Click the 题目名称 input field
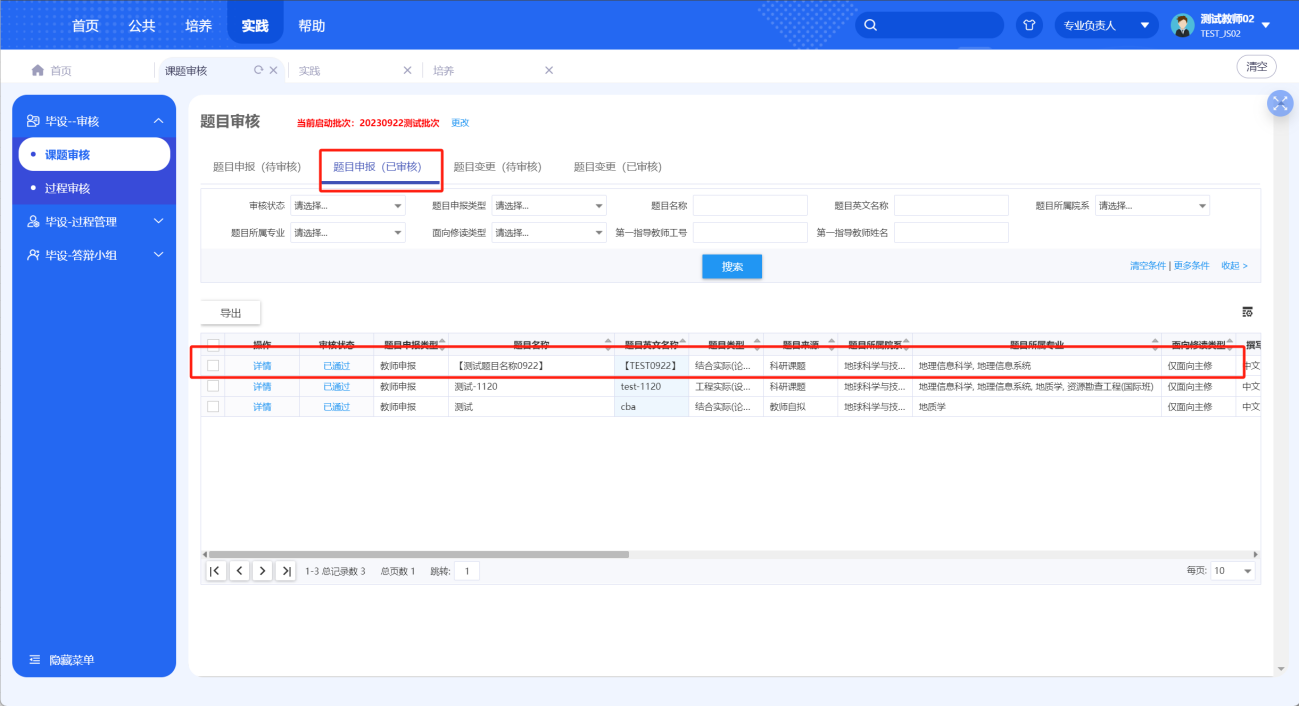Image resolution: width=1299 pixels, height=706 pixels. (x=750, y=206)
